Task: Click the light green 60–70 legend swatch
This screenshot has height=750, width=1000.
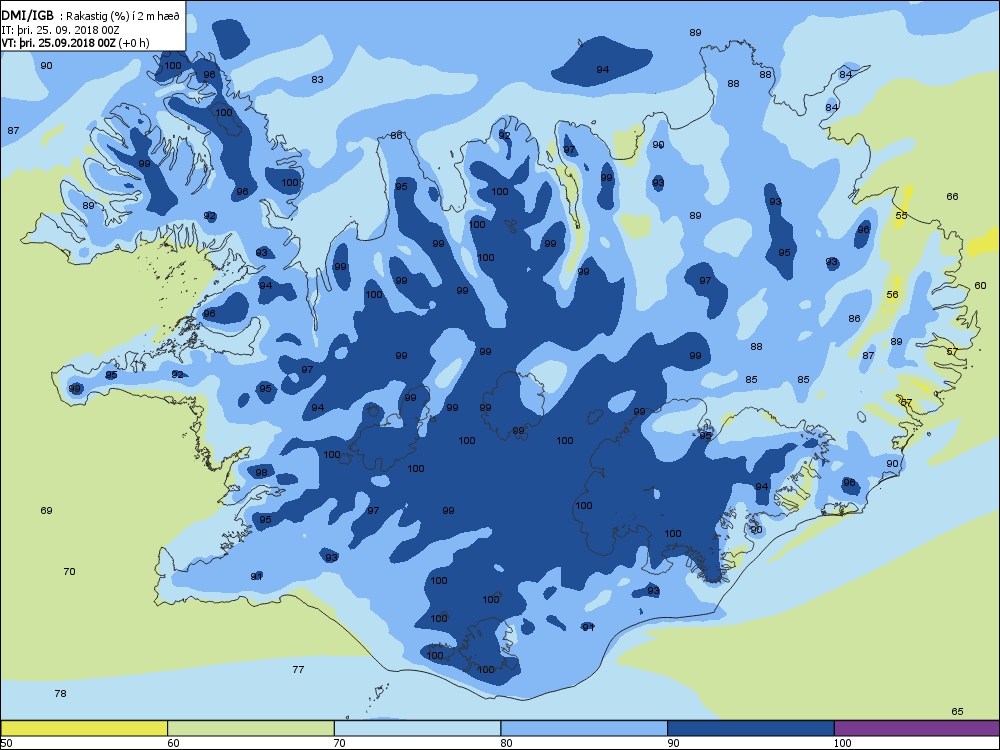Action: (x=251, y=728)
